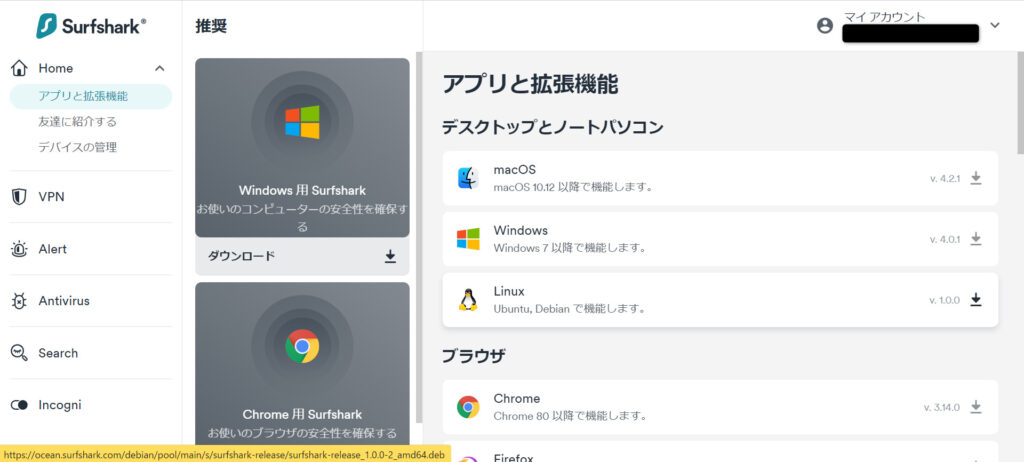Screen dimensions: 1024x462
Task: Click the マイアカウント label
Action: tap(884, 17)
